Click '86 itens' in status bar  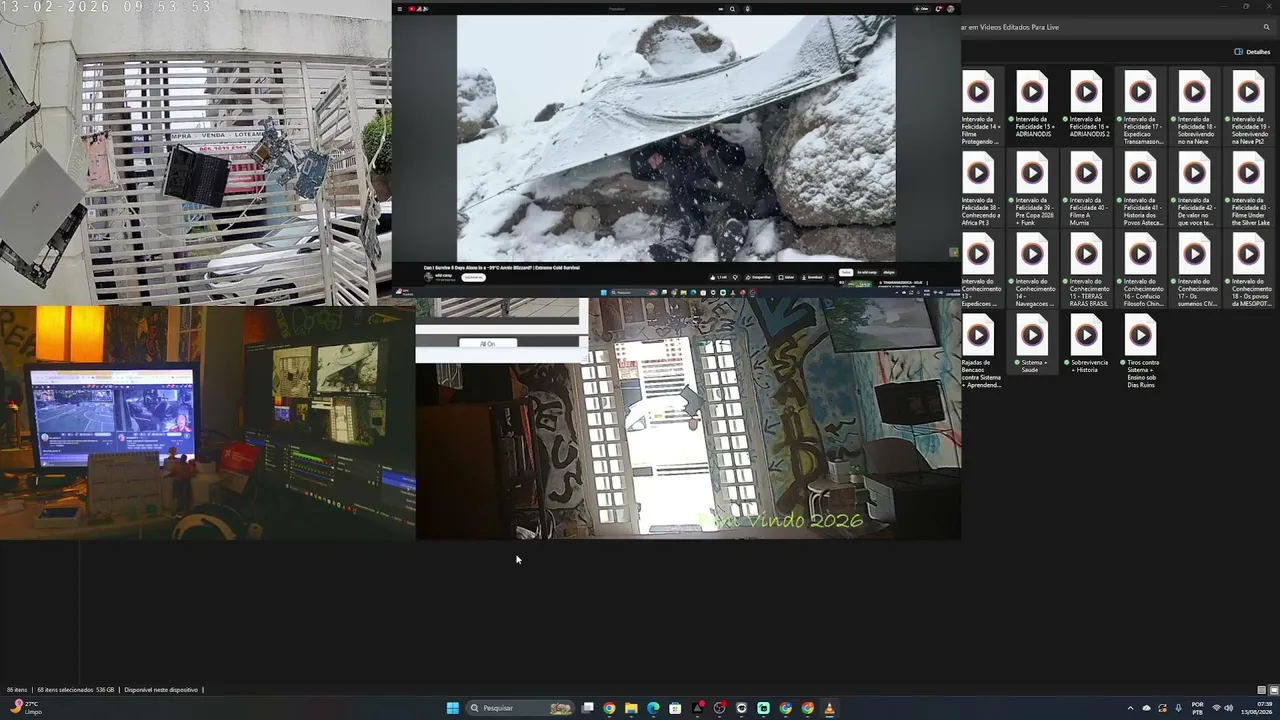(x=17, y=690)
